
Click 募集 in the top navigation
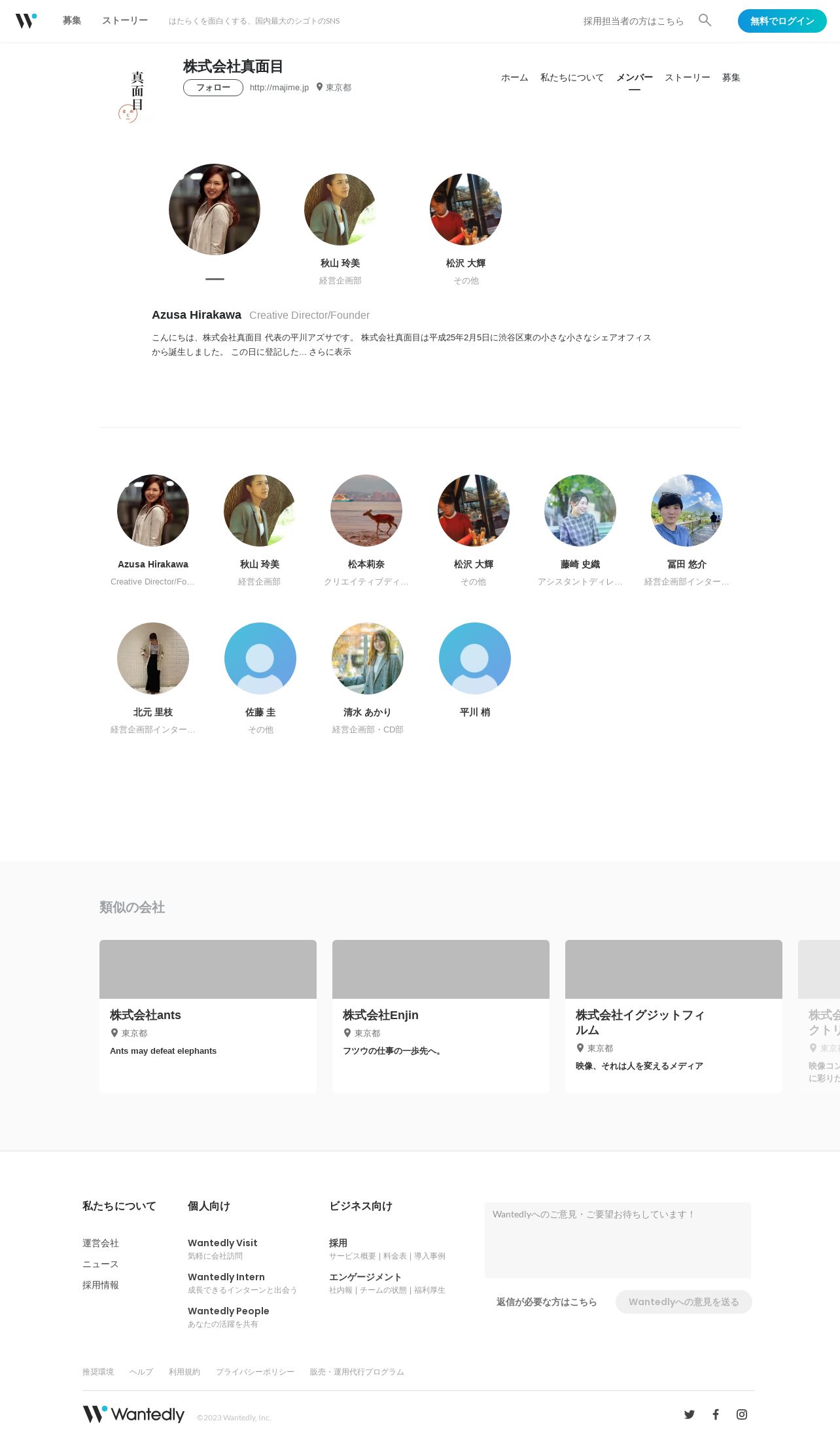(x=72, y=20)
